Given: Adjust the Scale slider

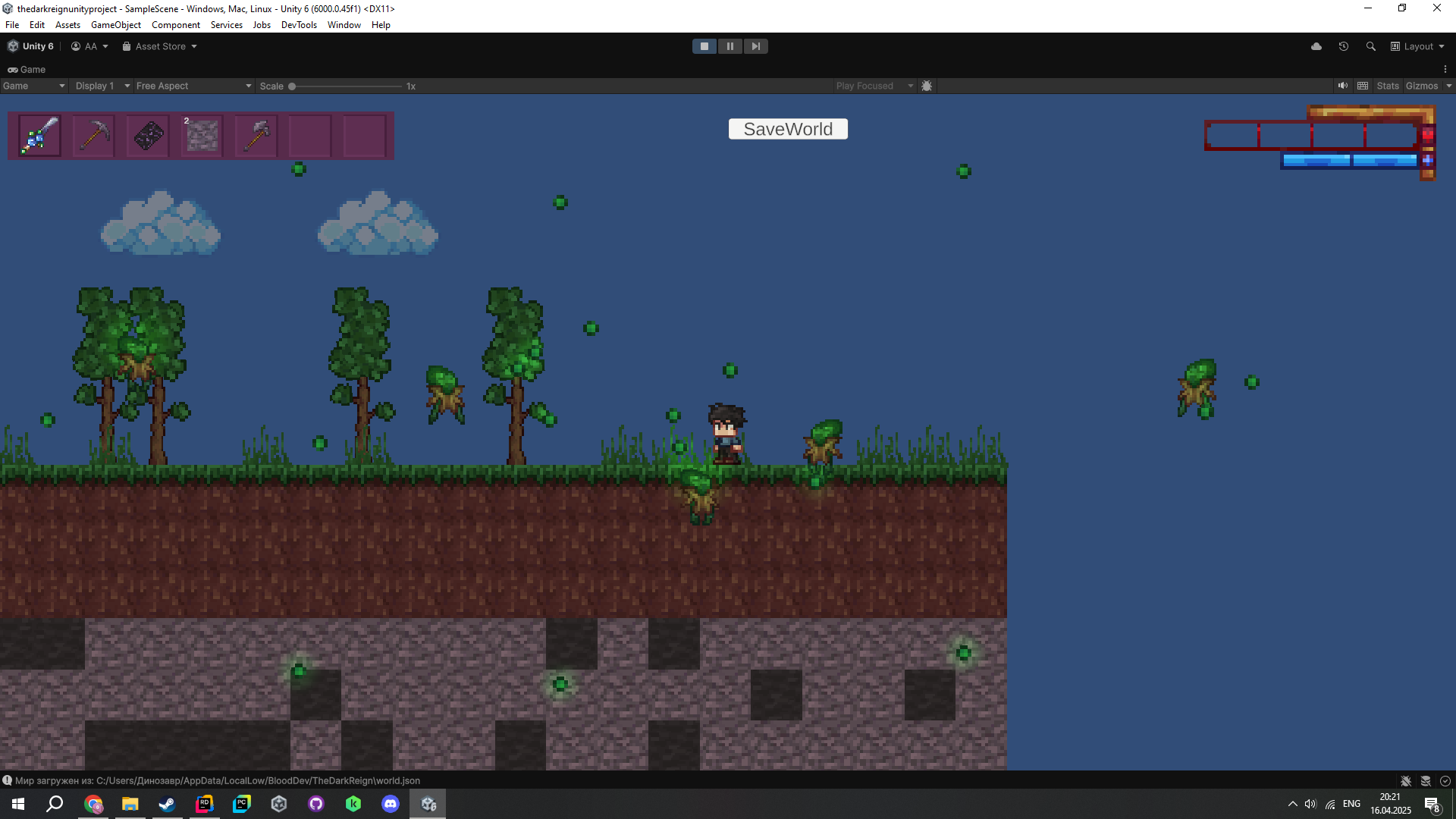Looking at the screenshot, I should (345, 86).
